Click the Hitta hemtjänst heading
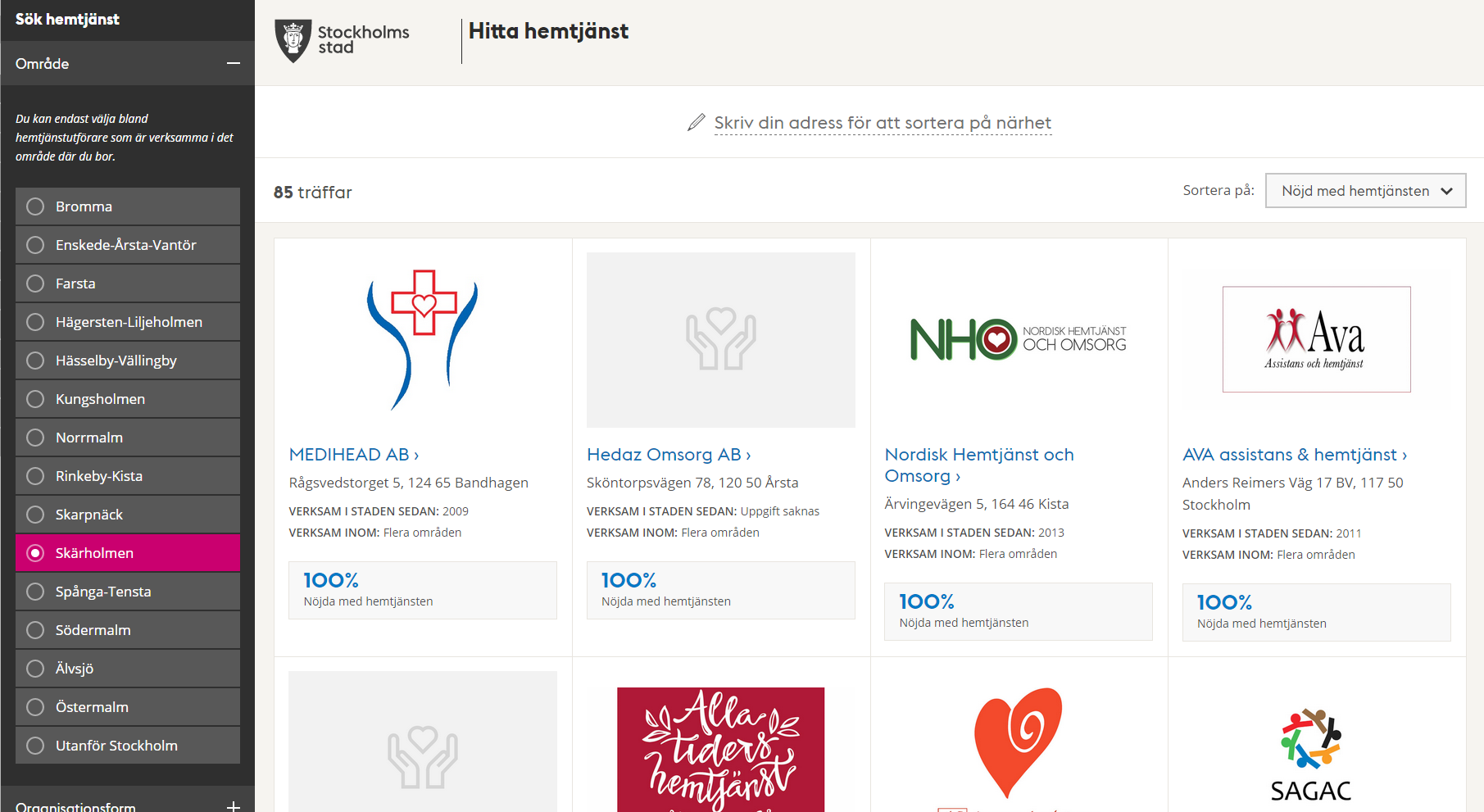The width and height of the screenshot is (1484, 812). 548,31
